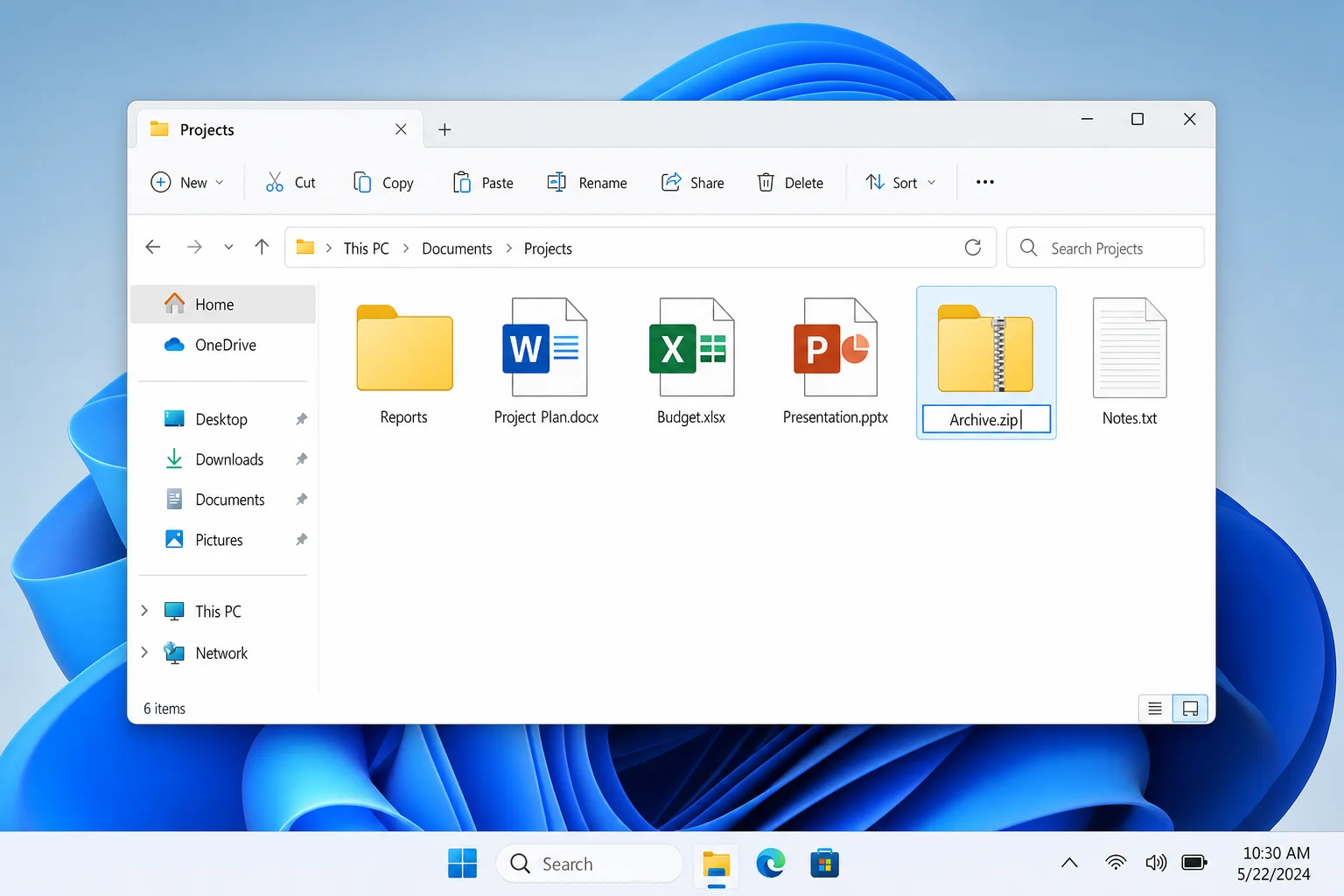Open Home in the navigation pane
Screen dimensions: 1344x896
[223, 304]
